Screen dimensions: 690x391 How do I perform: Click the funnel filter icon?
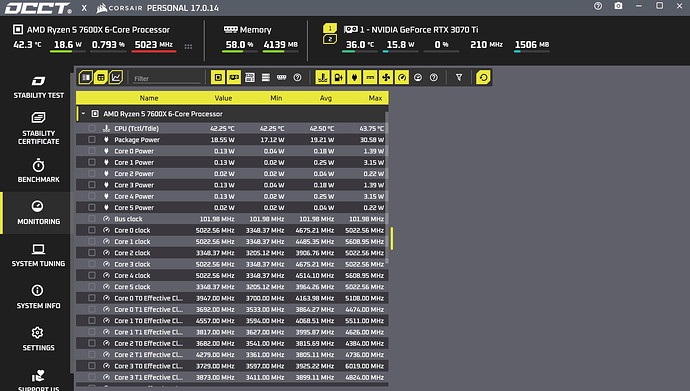click(459, 77)
